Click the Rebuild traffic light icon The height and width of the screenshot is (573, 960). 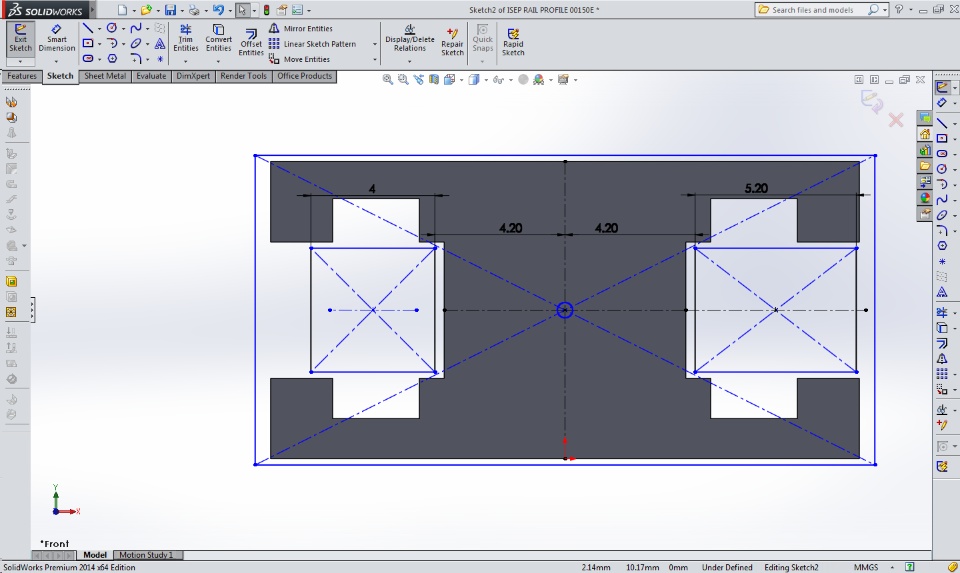tap(266, 10)
